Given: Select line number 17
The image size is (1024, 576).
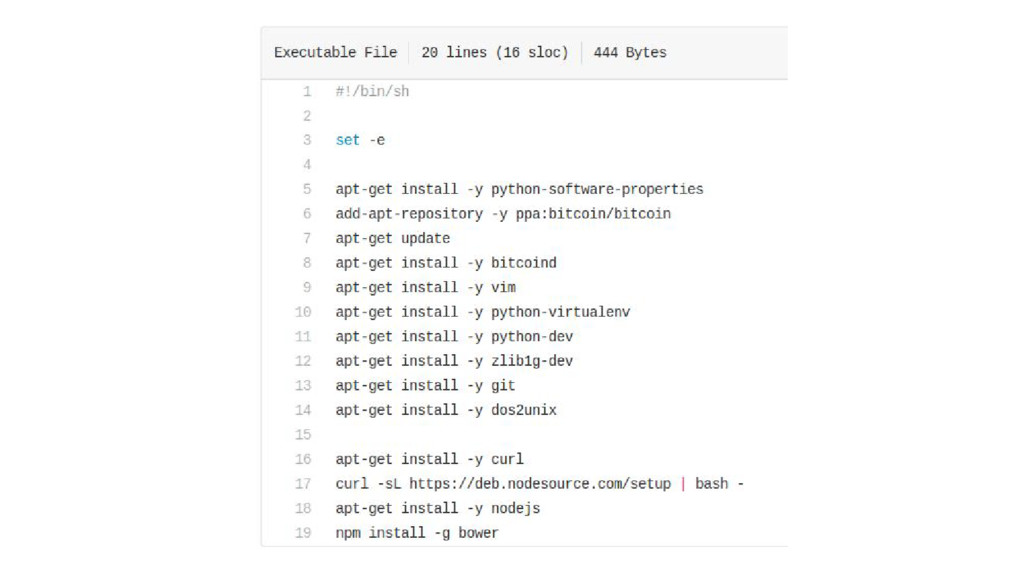Looking at the screenshot, I should click(303, 484).
